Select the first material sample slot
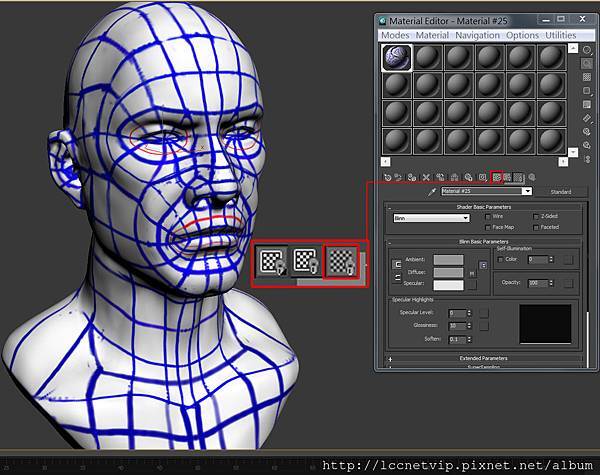Image resolution: width=600 pixels, height=475 pixels. 397,57
